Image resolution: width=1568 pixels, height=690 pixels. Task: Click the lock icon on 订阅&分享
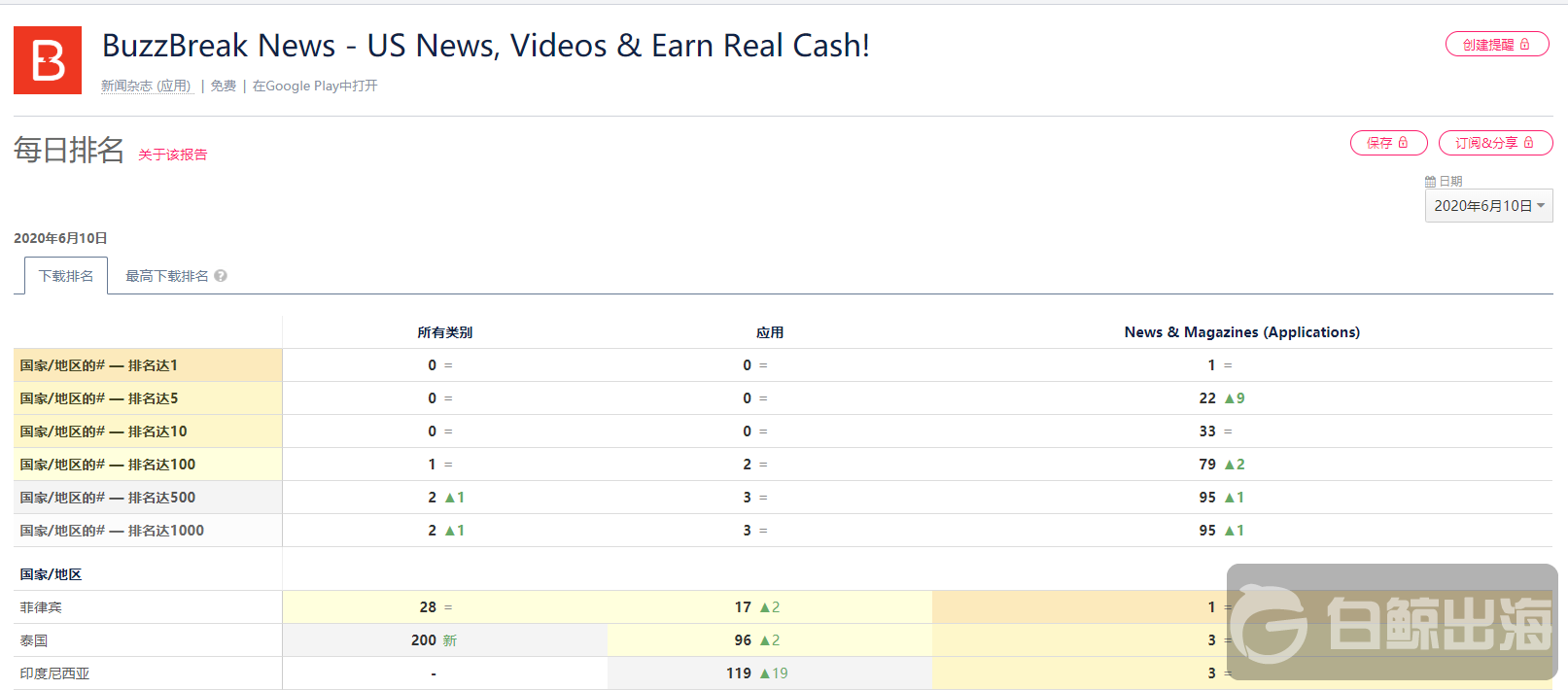click(x=1529, y=143)
